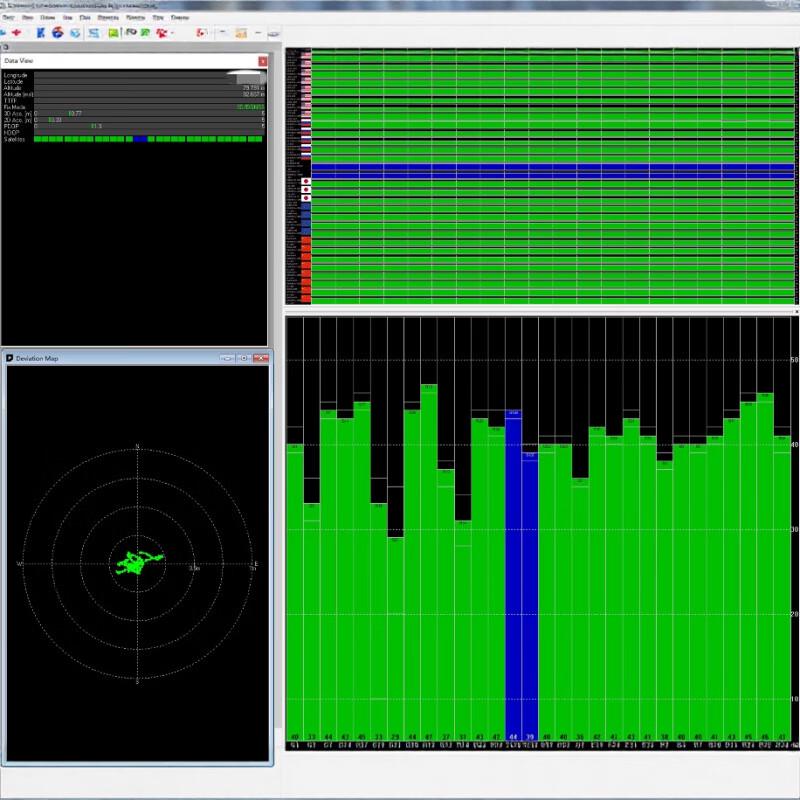800x800 pixels.
Task: Click the orange chart toolbar icon
Action: pyautogui.click(x=241, y=33)
